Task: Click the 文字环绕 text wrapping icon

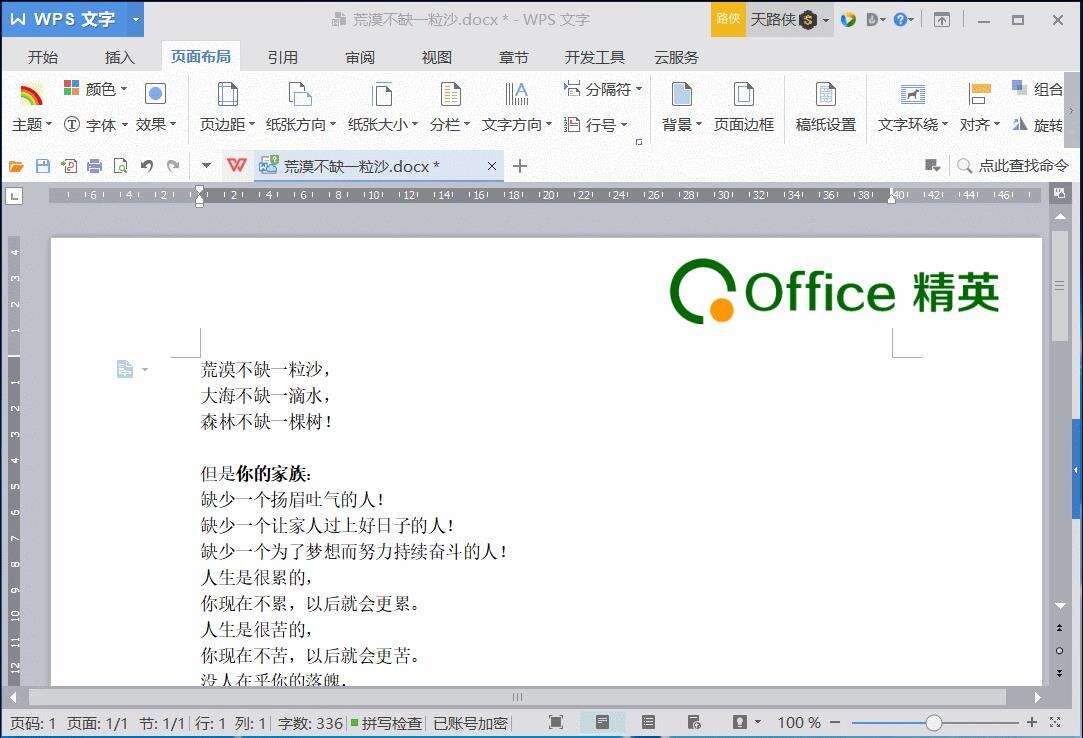Action: click(912, 94)
